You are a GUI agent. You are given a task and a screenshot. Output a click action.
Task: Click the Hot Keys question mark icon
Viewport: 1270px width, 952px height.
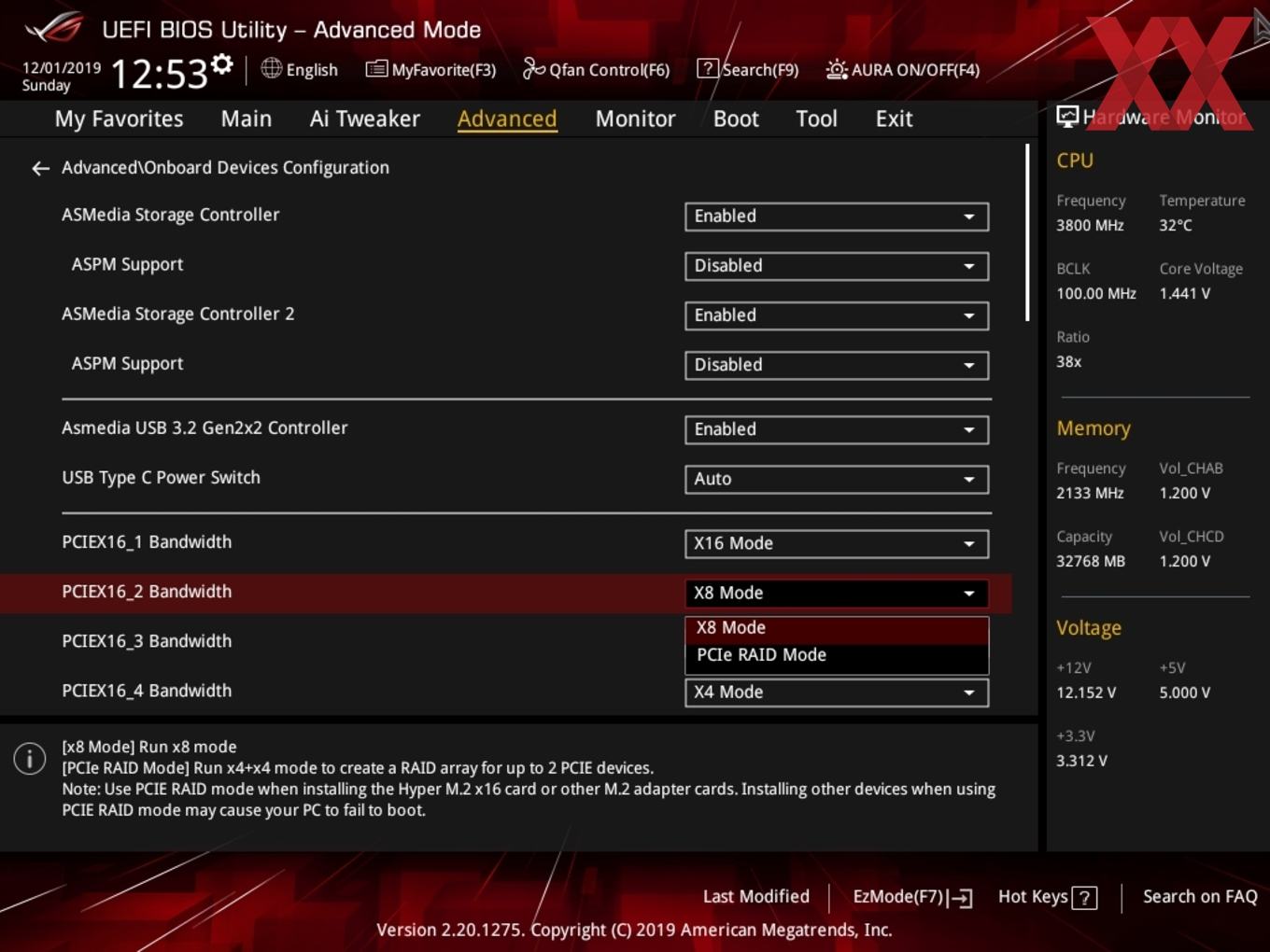click(x=1084, y=898)
